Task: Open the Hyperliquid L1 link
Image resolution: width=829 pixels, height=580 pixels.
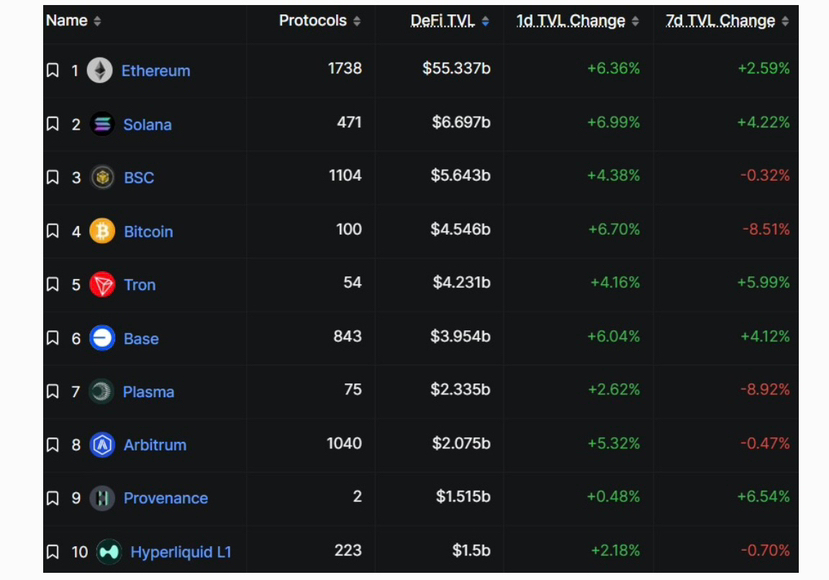Action: tap(181, 552)
